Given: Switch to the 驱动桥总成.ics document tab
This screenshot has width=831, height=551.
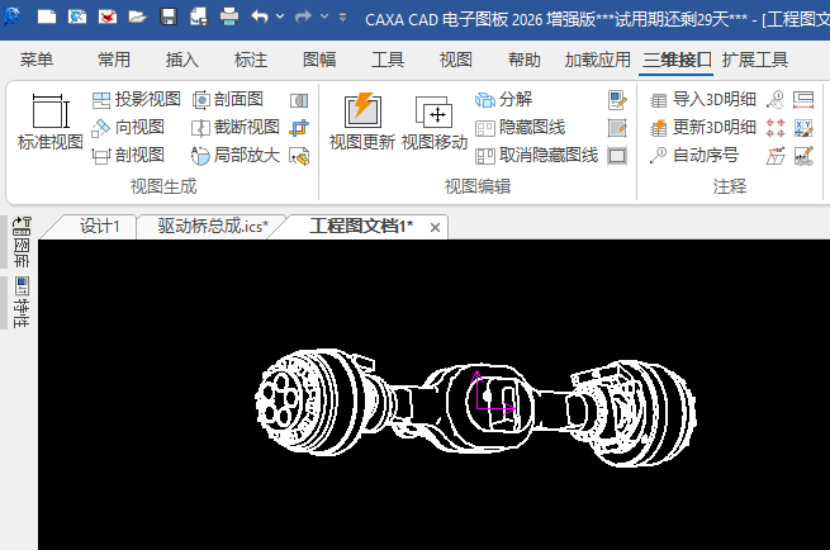Looking at the screenshot, I should (x=213, y=227).
